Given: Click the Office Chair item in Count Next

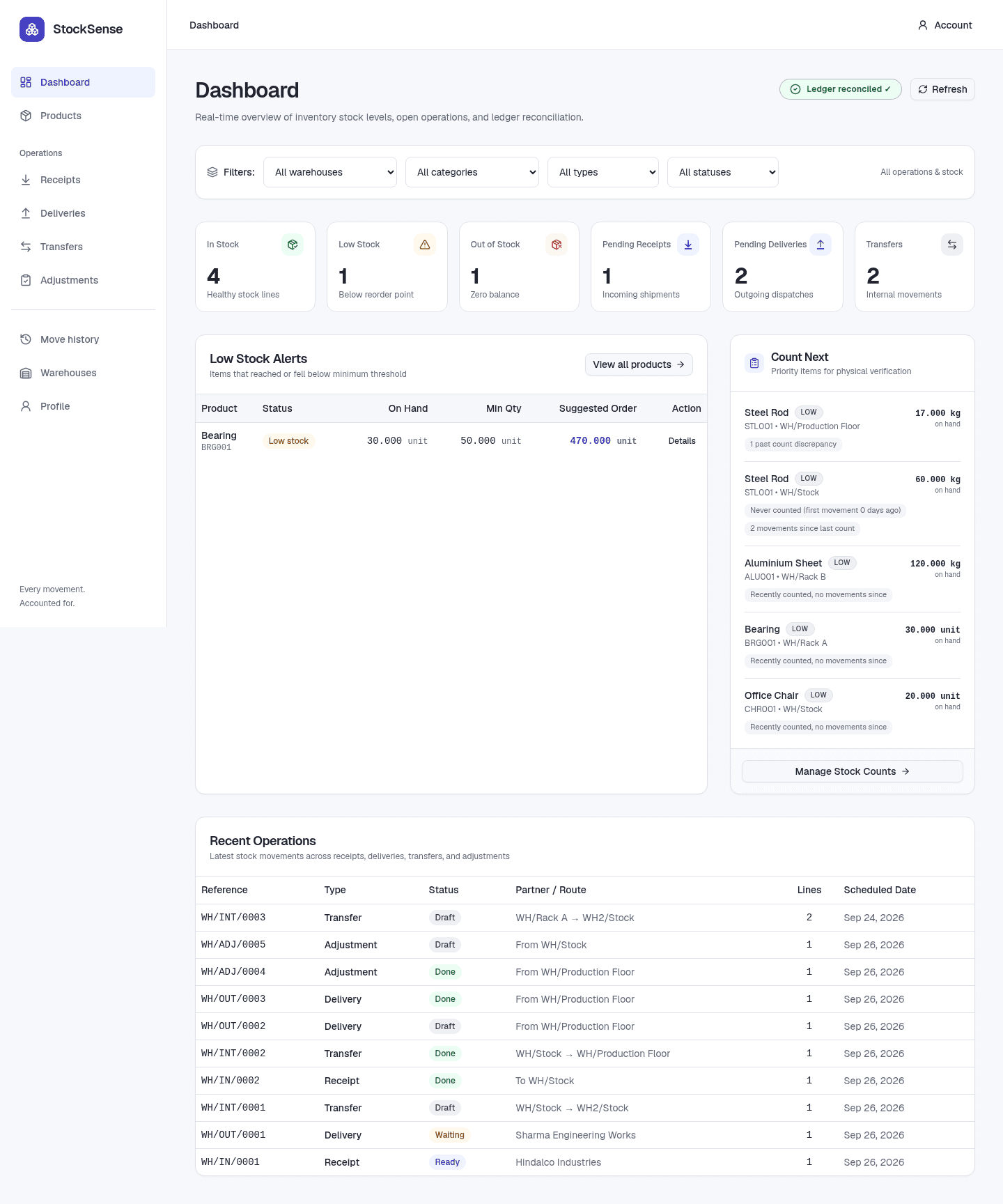Looking at the screenshot, I should tap(853, 711).
